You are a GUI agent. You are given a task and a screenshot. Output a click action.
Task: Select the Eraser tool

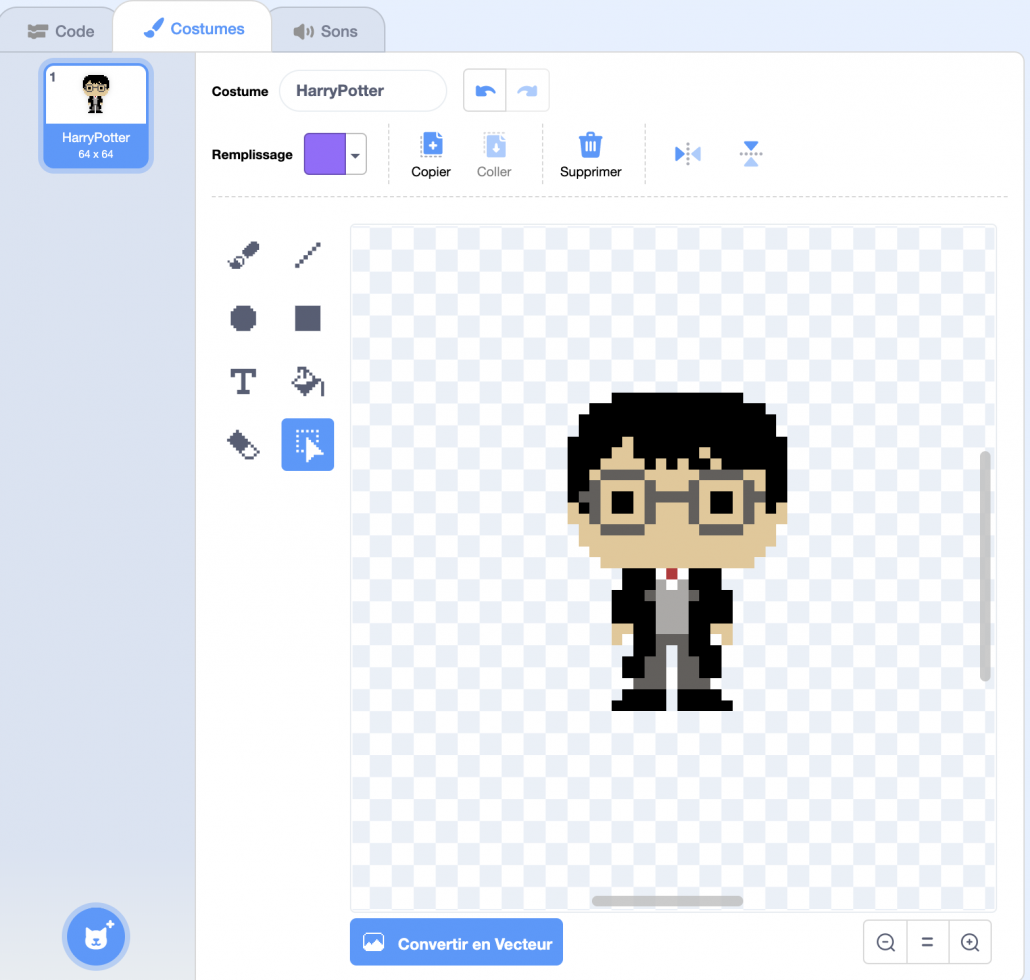point(243,445)
